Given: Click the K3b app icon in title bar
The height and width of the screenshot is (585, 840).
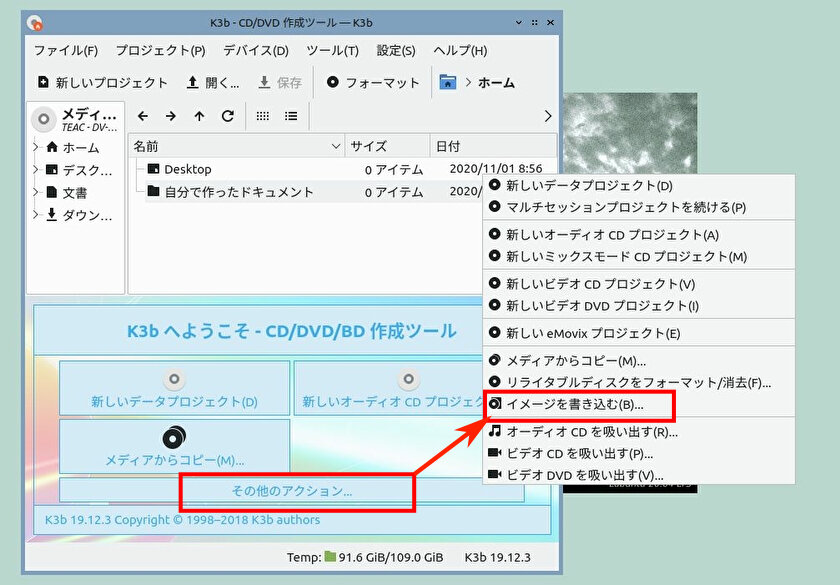Looking at the screenshot, I should [x=35, y=22].
